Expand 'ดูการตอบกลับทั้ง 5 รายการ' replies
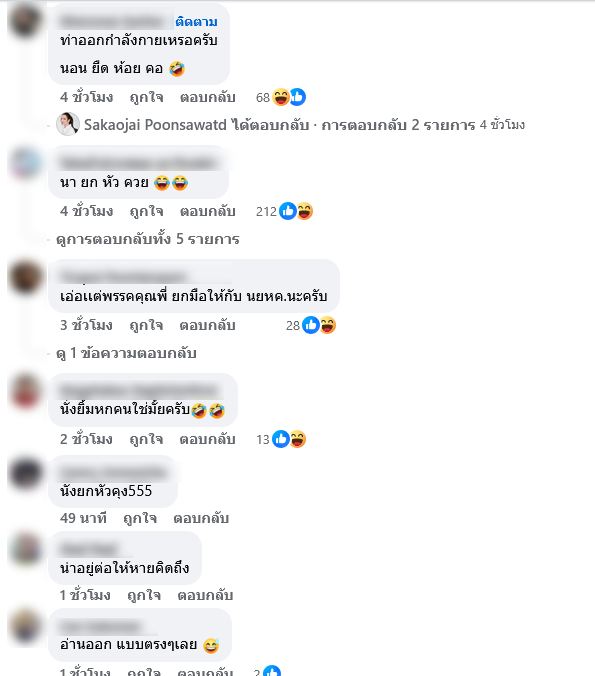 (x=147, y=239)
